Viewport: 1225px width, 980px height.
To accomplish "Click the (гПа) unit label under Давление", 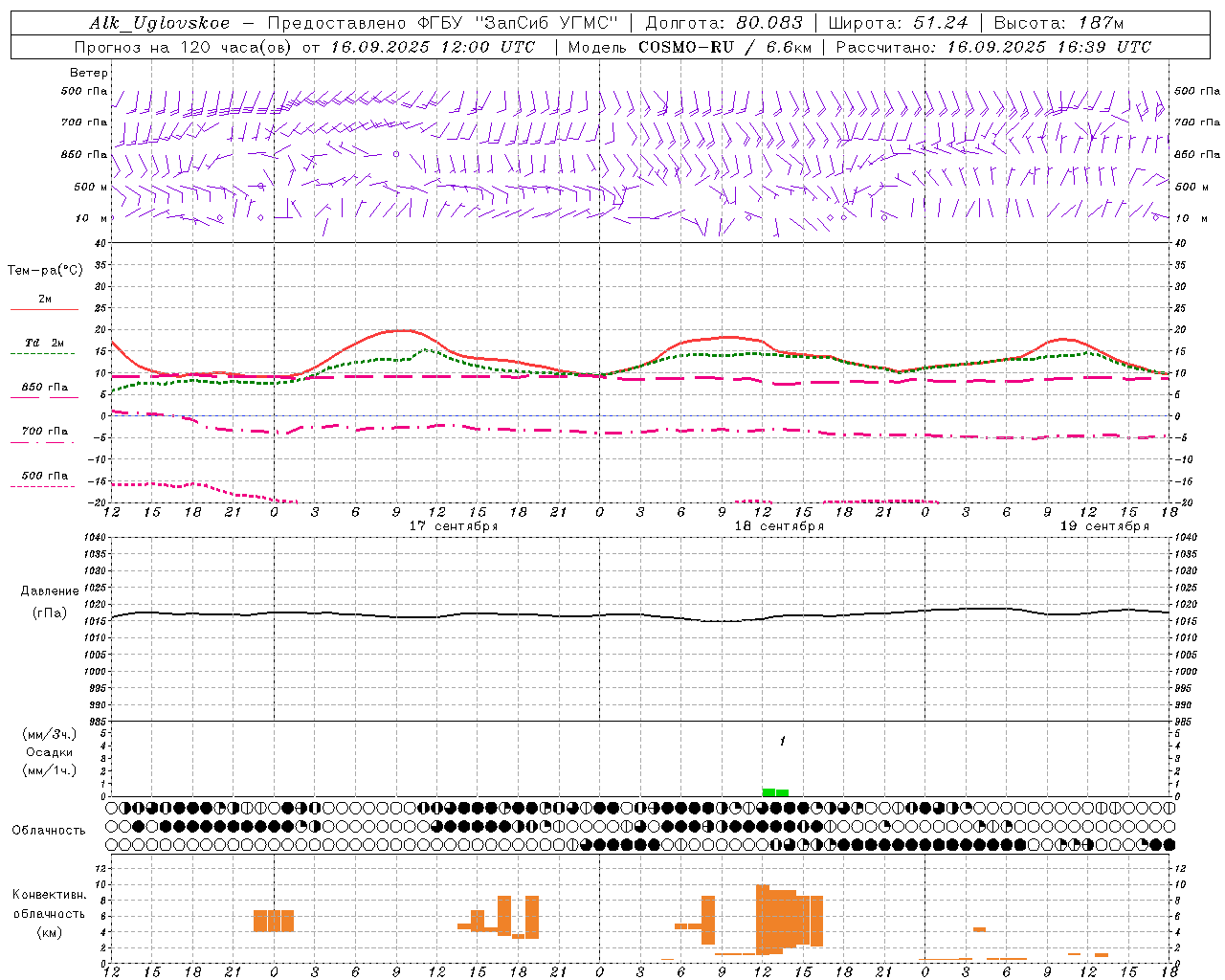I will (x=50, y=612).
